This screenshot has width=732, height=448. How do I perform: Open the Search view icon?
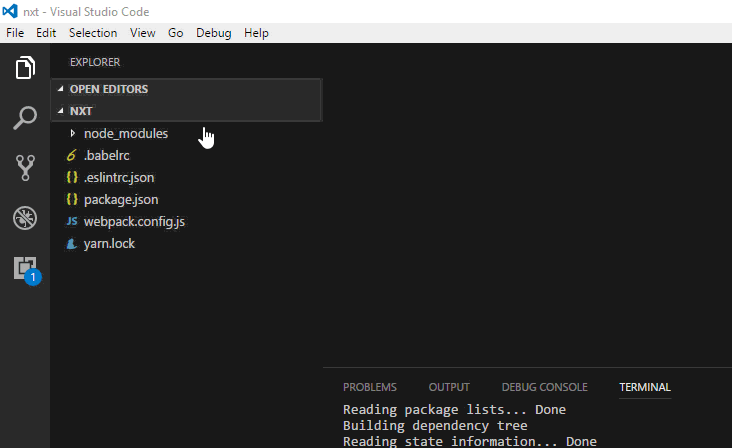(x=25, y=119)
